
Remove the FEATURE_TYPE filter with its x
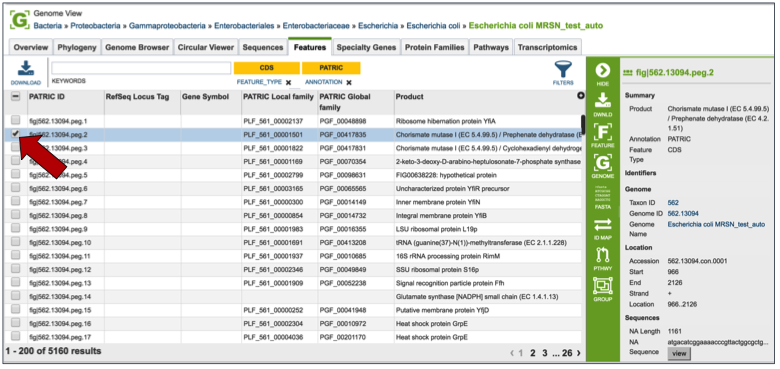[x=289, y=83]
